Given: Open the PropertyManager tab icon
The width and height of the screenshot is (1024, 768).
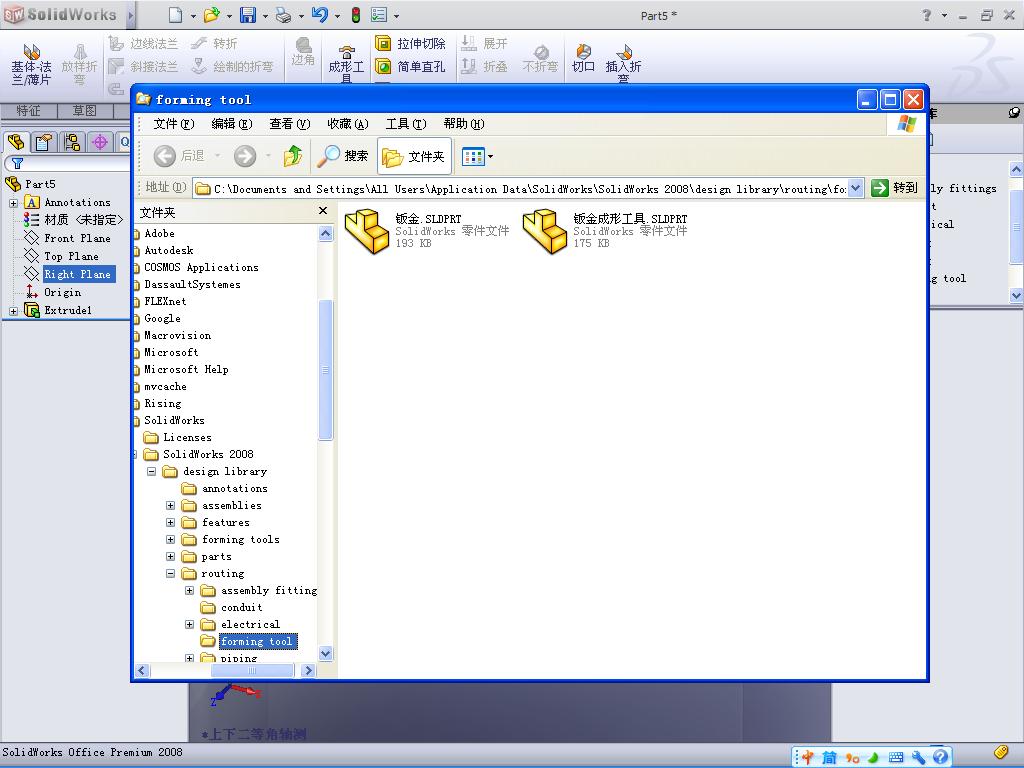Looking at the screenshot, I should click(44, 142).
